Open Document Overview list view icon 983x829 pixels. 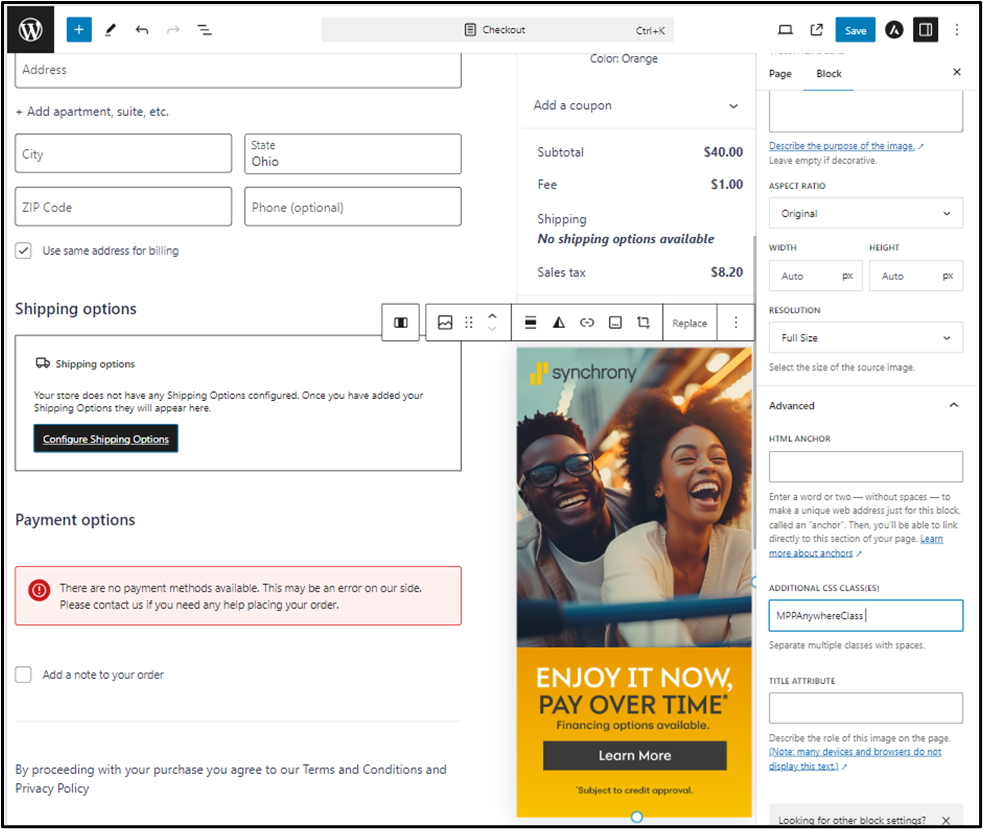204,30
